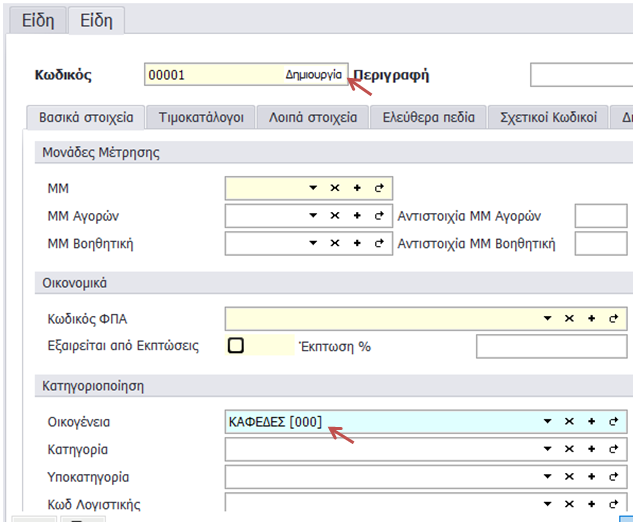Screen dimensions: 637x526
Task: Add a new Κατηγορία with plus icon
Action: point(591,450)
